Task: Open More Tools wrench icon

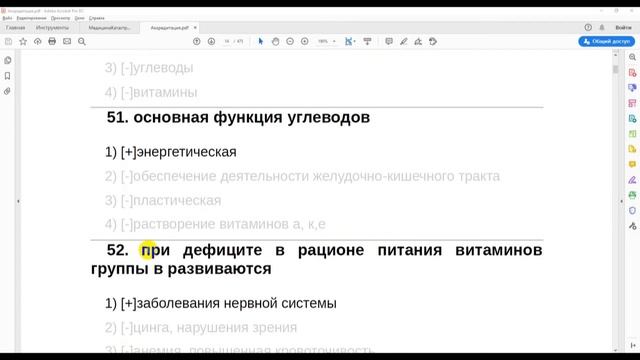Action: click(632, 226)
